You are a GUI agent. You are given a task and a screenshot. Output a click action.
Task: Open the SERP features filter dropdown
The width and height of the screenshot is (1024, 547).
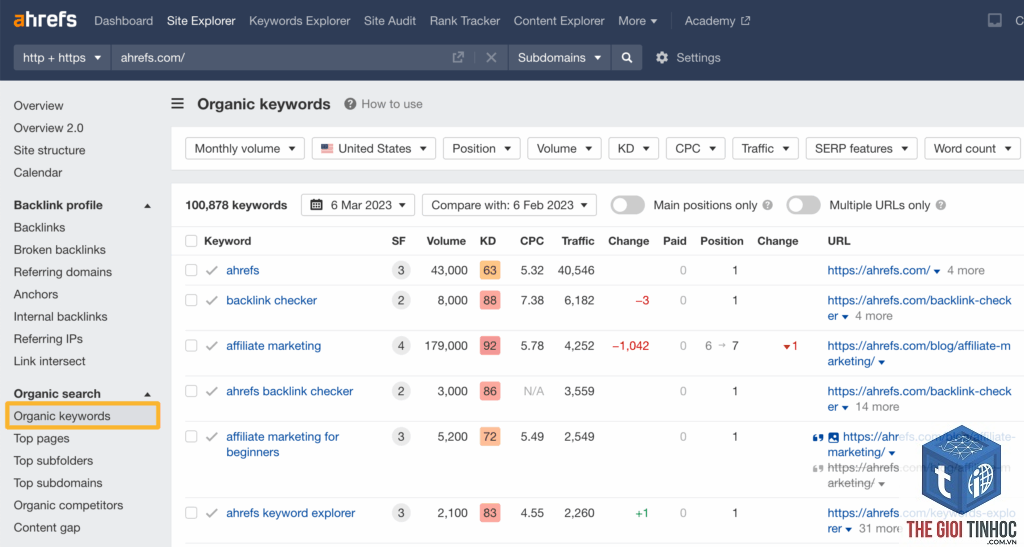point(861,149)
